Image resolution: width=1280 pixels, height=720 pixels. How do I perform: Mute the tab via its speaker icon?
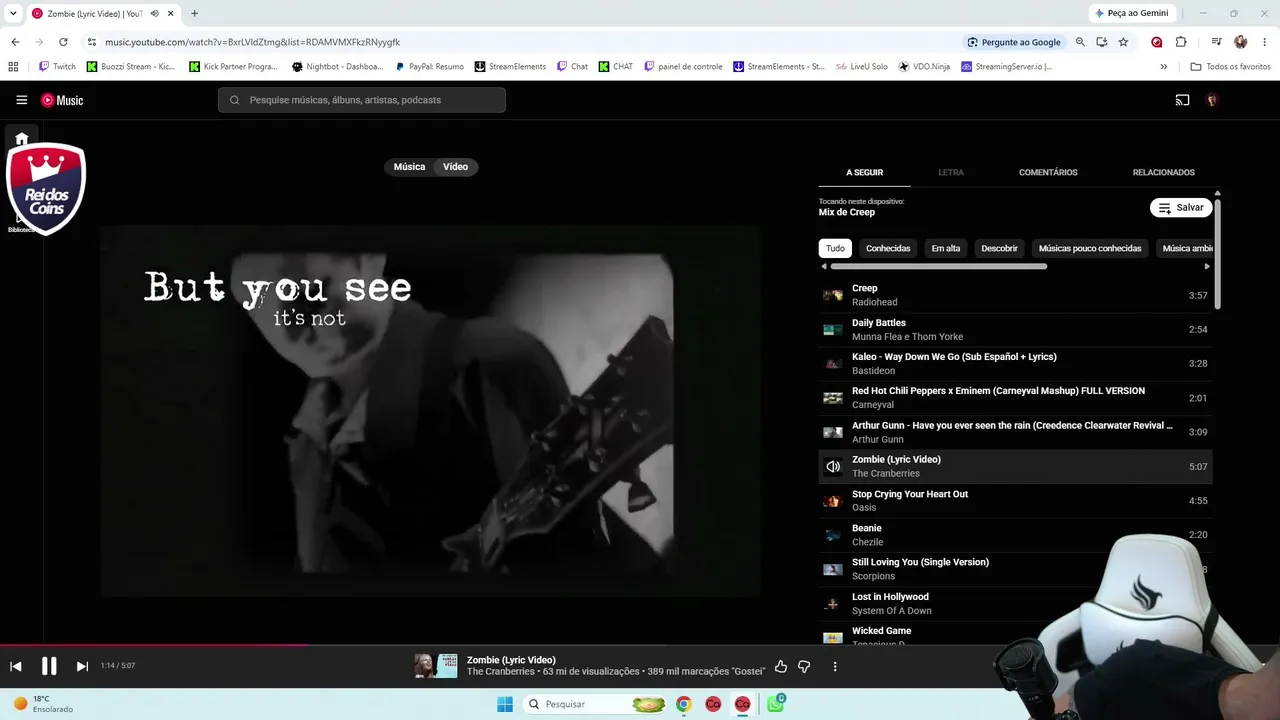click(154, 14)
